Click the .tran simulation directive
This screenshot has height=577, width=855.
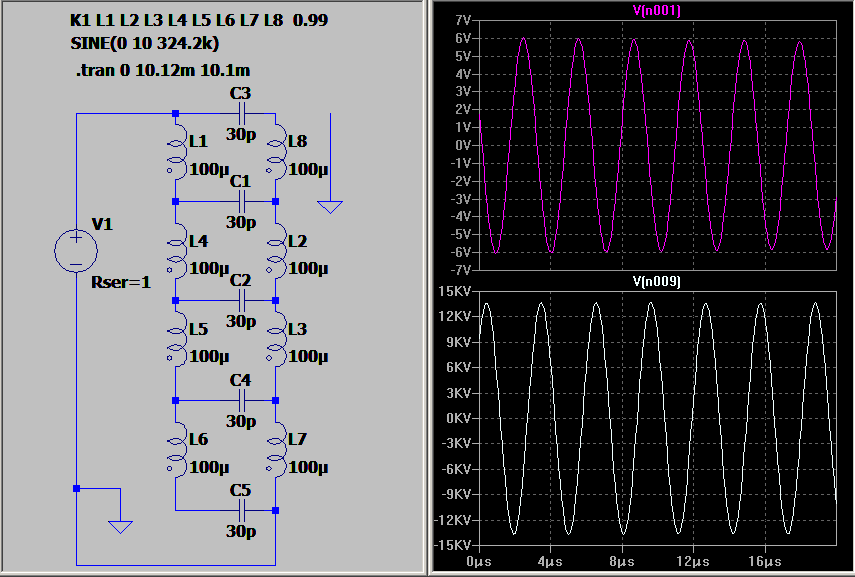163,70
